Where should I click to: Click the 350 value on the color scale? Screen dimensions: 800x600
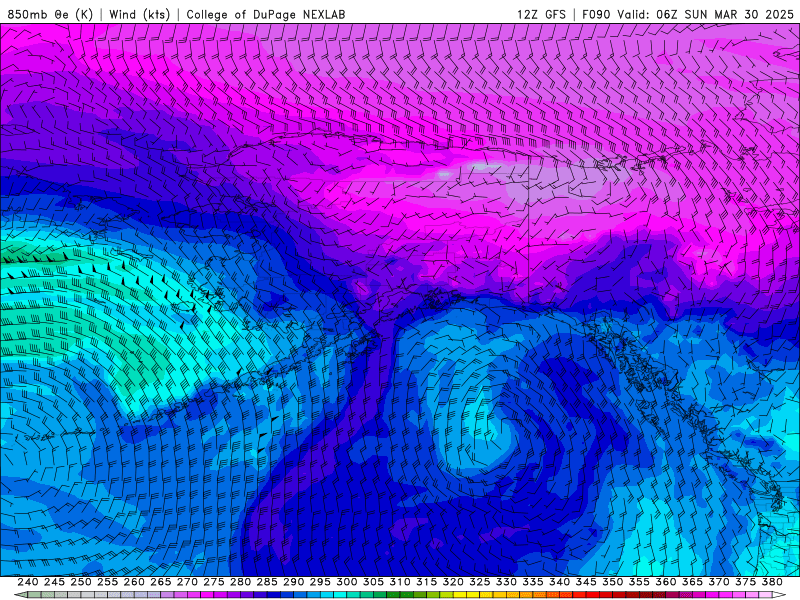[612, 582]
